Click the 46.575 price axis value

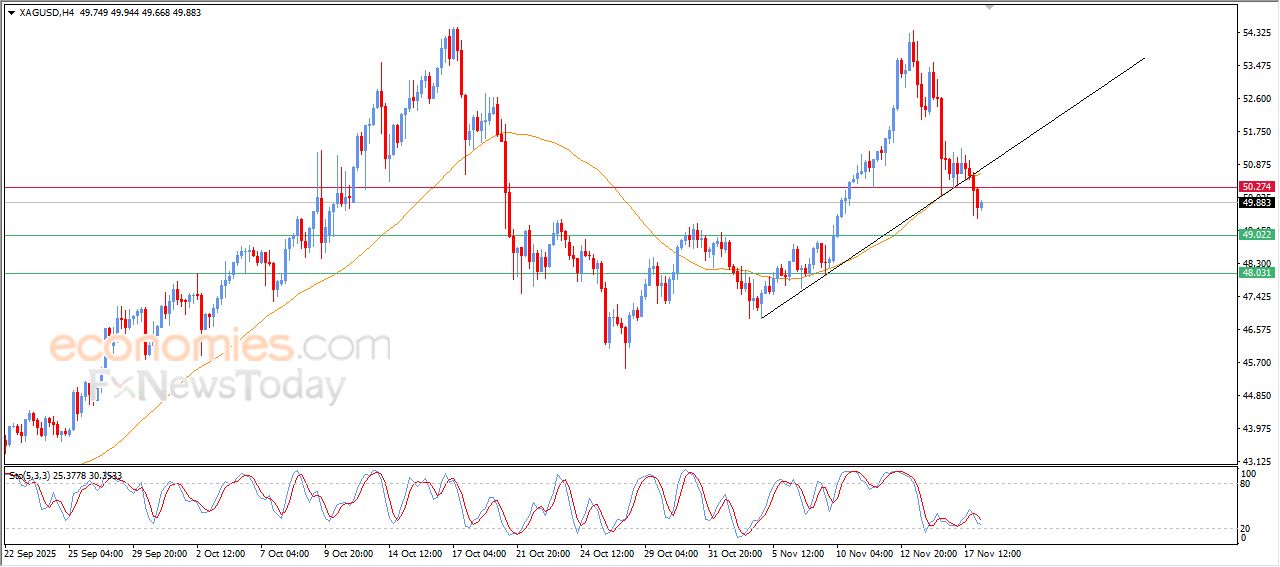click(1256, 329)
